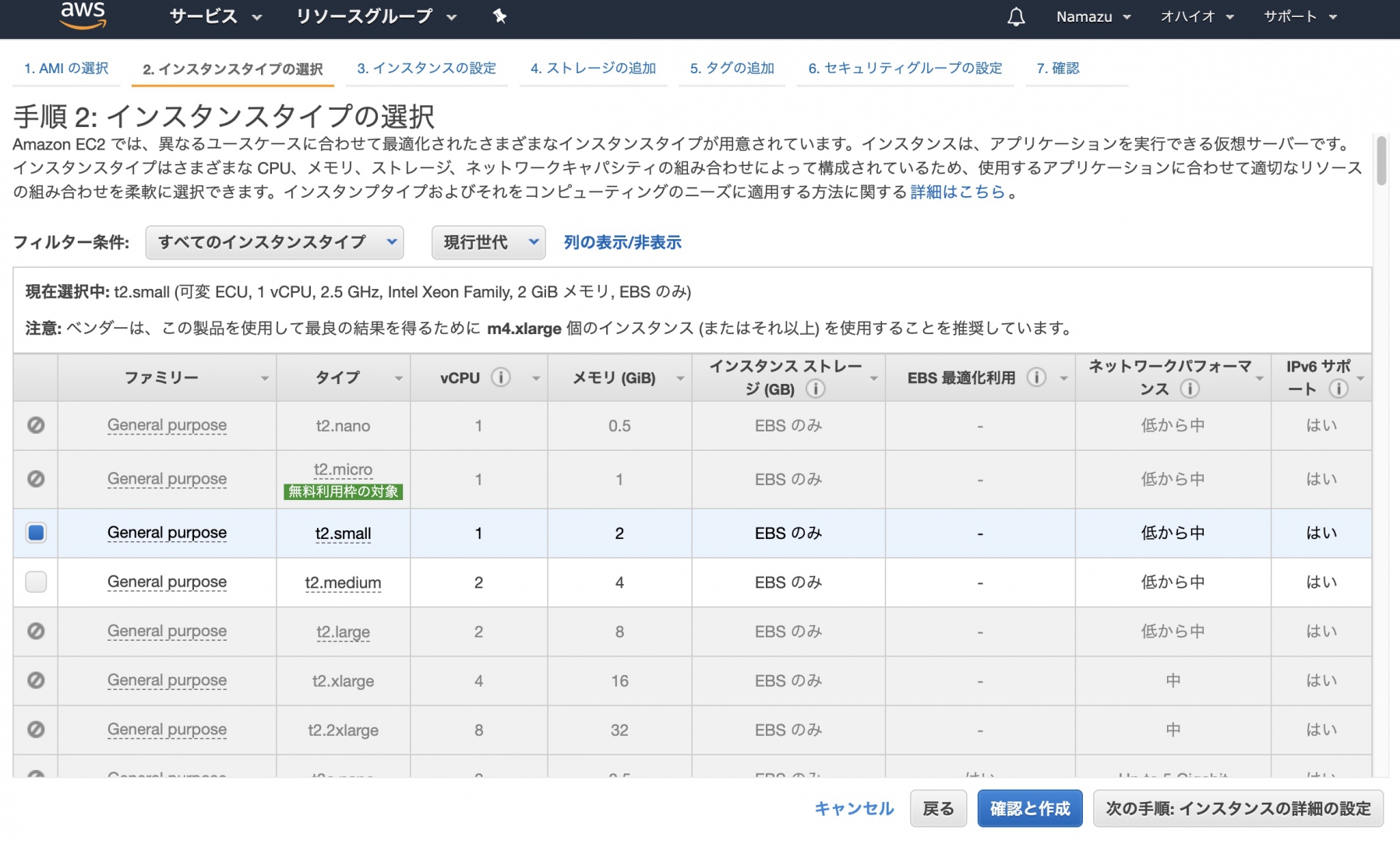Click the EBS最適化利用 info icon
Screen dimensions: 1400x841
point(1035,378)
